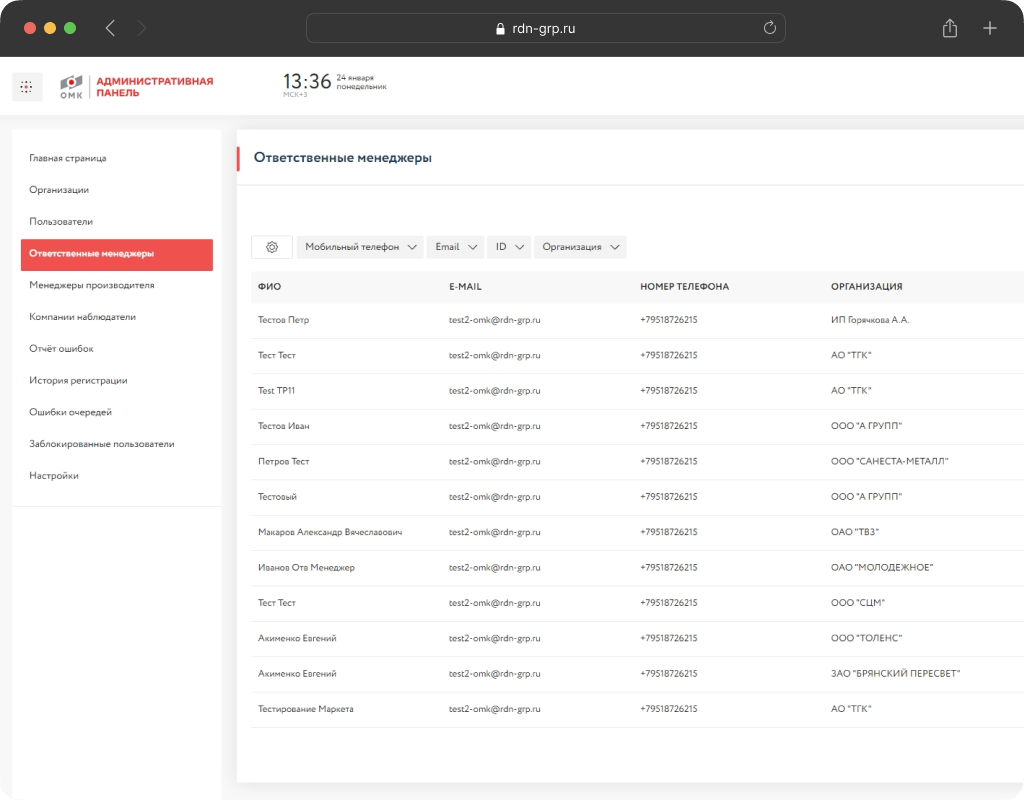This screenshot has height=800, width=1024.
Task: Click the browser share icon
Action: pos(950,29)
